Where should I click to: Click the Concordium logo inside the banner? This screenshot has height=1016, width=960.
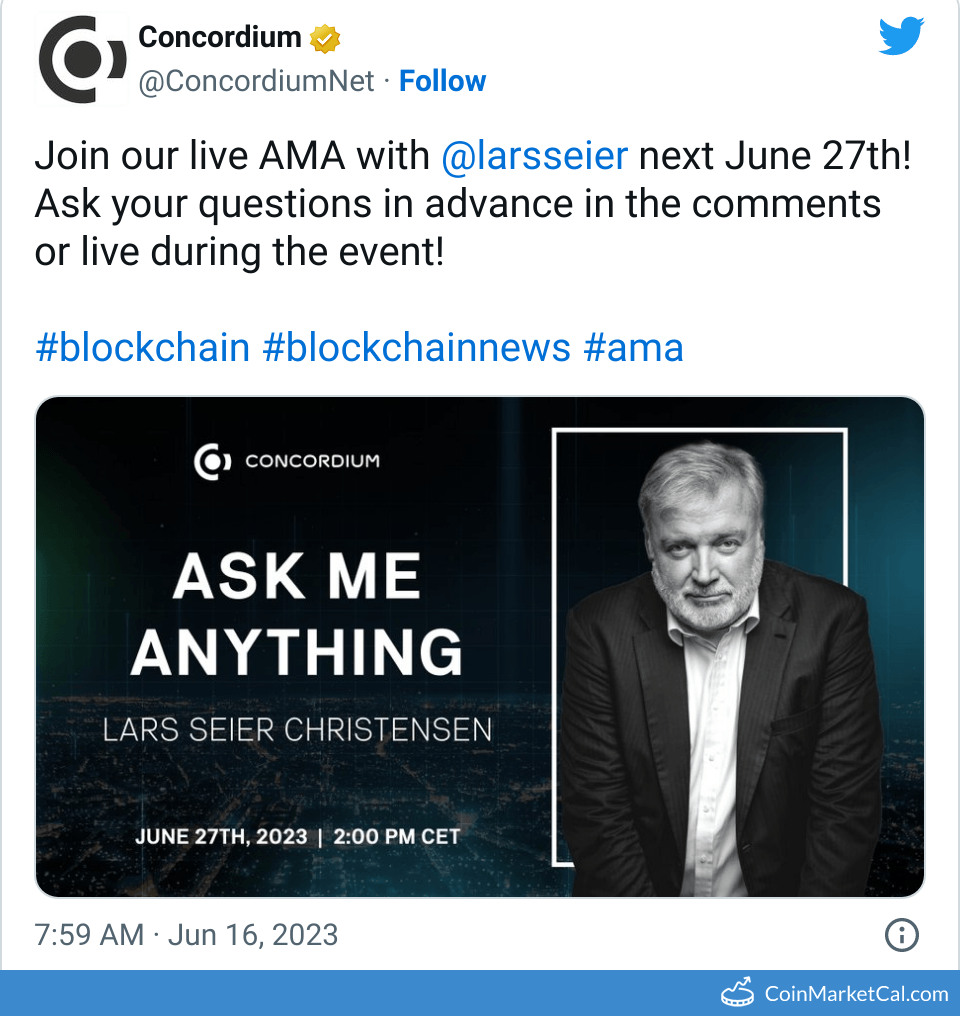point(212,461)
